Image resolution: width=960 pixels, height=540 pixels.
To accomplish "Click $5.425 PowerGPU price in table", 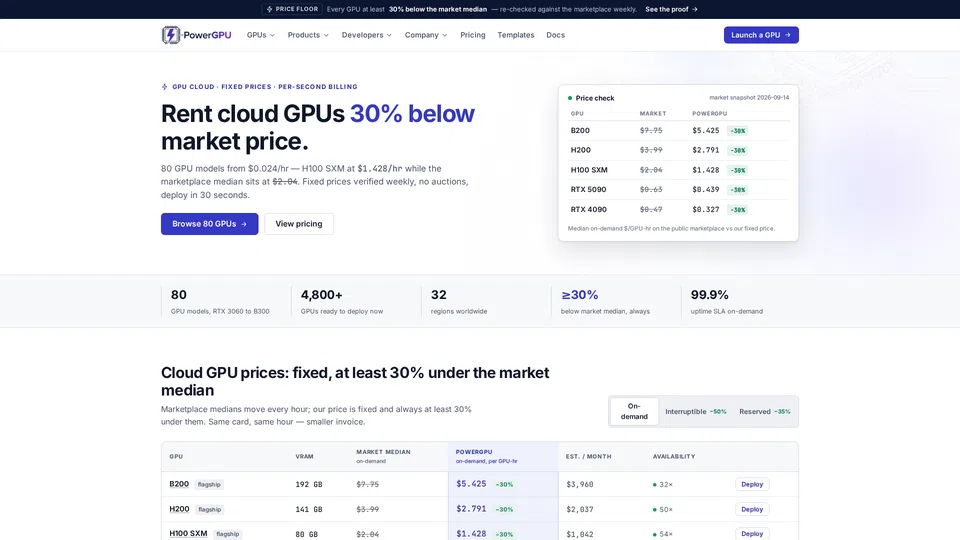I will click(x=471, y=484).
